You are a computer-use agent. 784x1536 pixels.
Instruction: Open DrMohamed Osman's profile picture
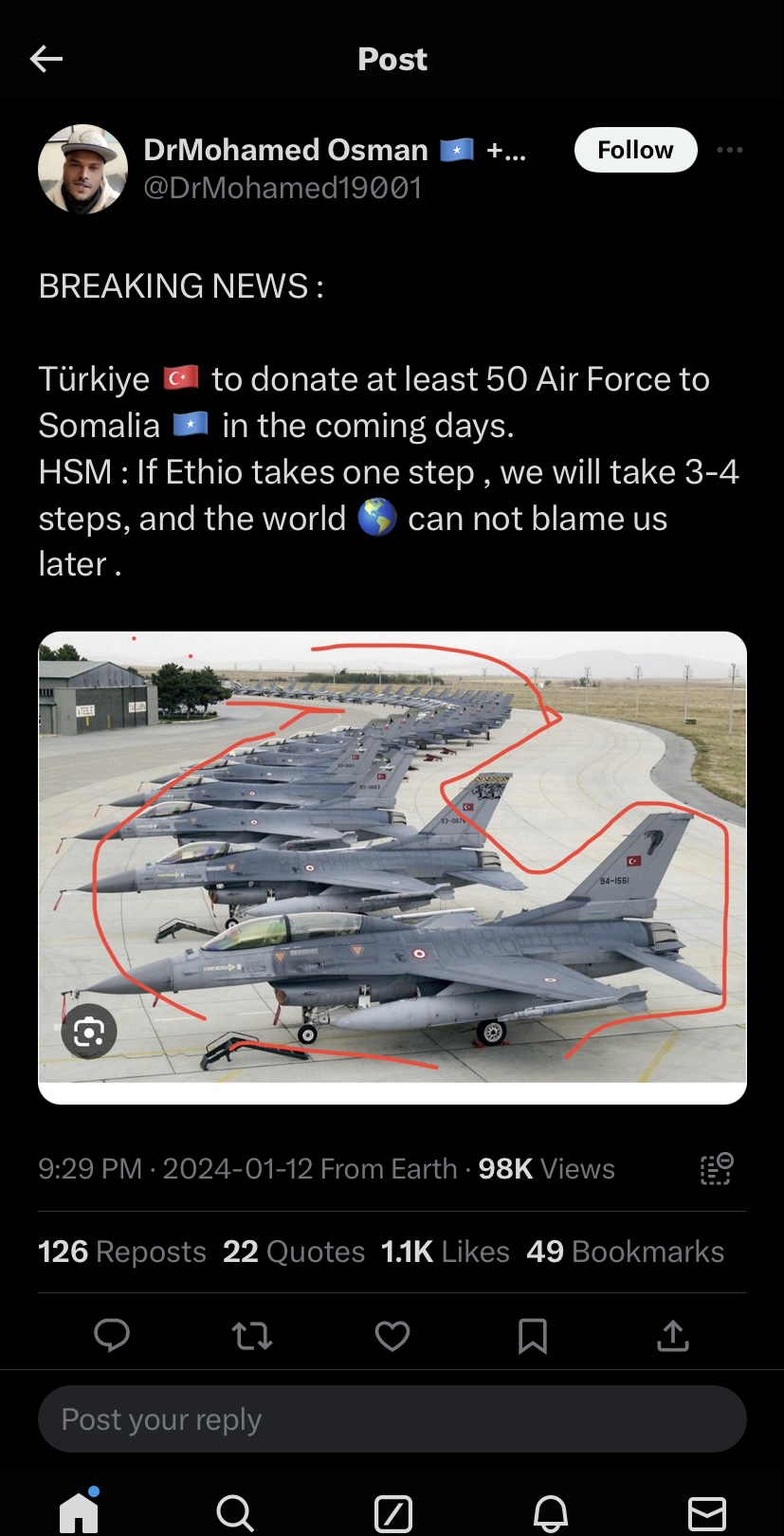(x=82, y=169)
